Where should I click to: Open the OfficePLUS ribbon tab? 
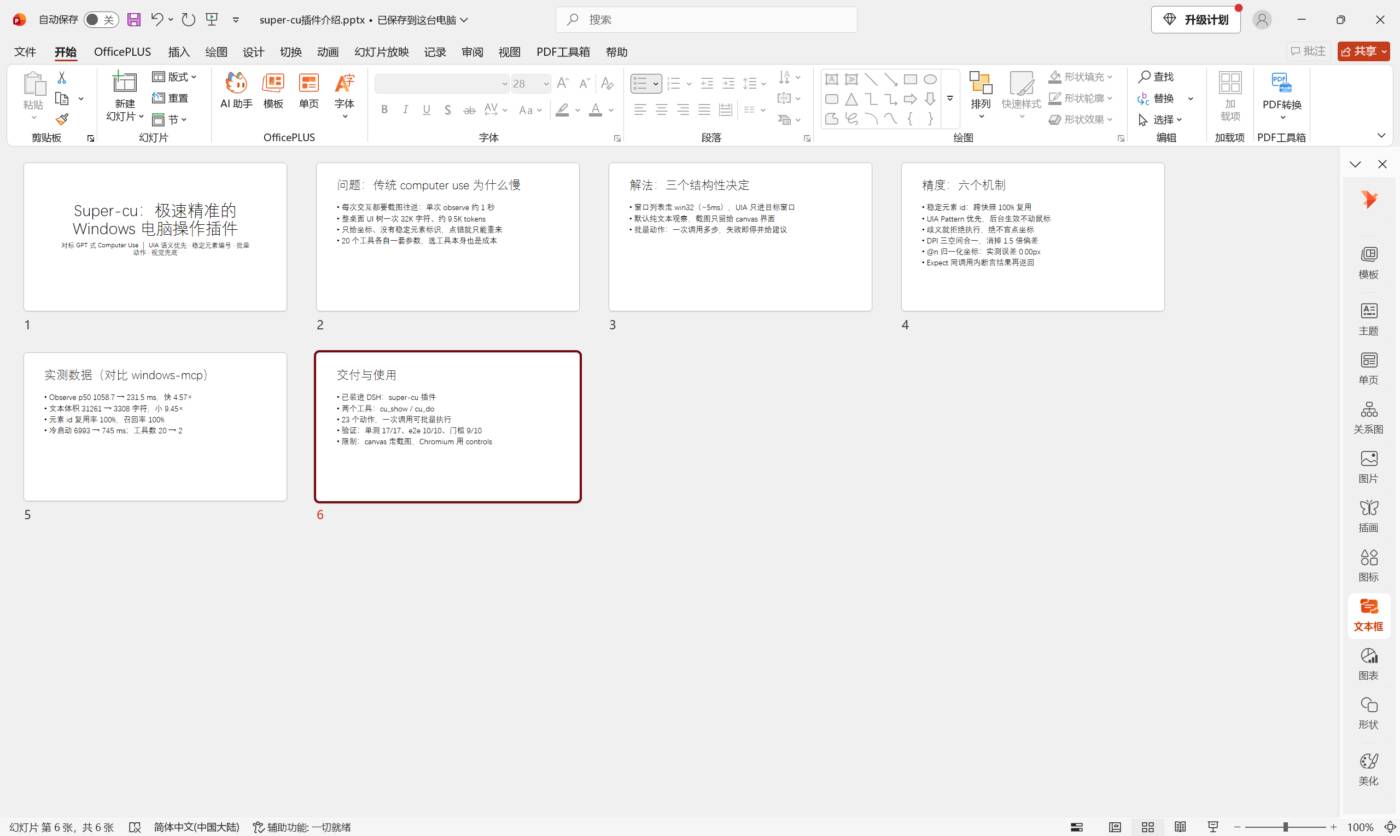click(x=122, y=52)
